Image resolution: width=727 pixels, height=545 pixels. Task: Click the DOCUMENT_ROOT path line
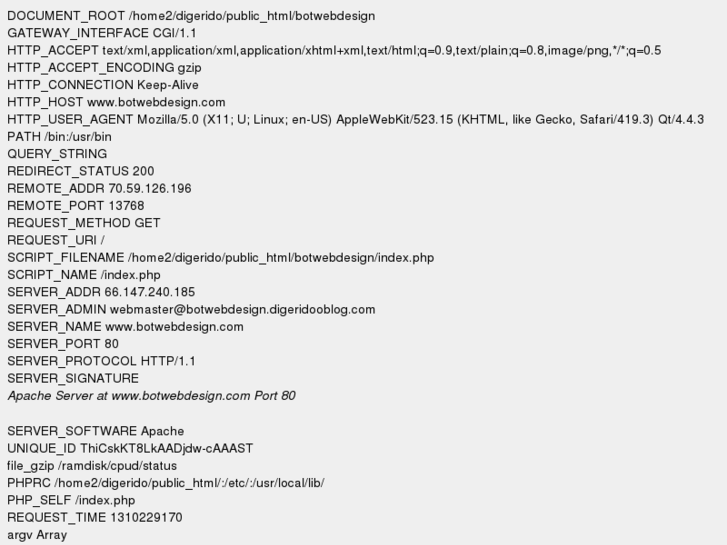point(191,16)
